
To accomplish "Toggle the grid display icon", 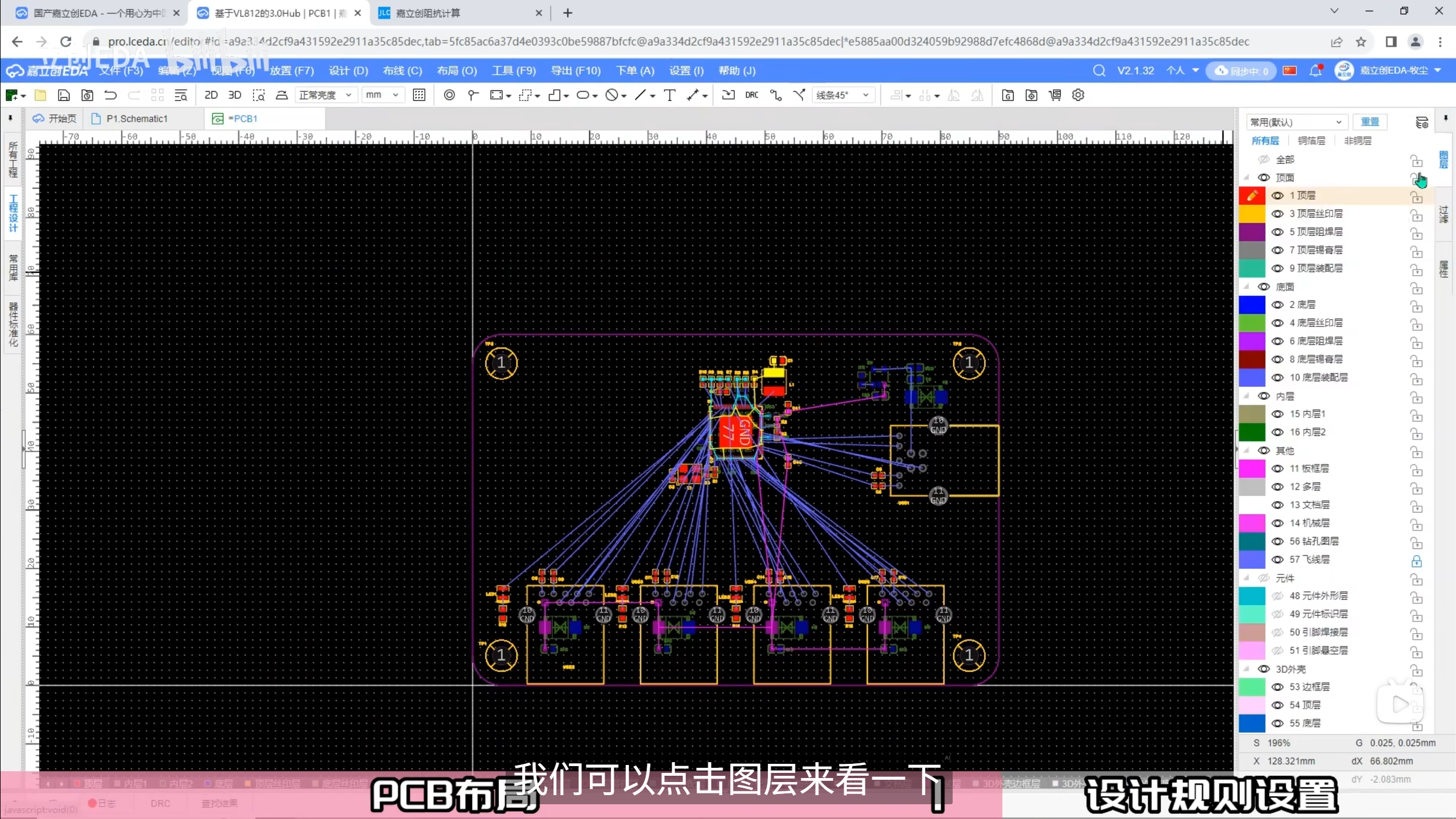I will [x=419, y=95].
